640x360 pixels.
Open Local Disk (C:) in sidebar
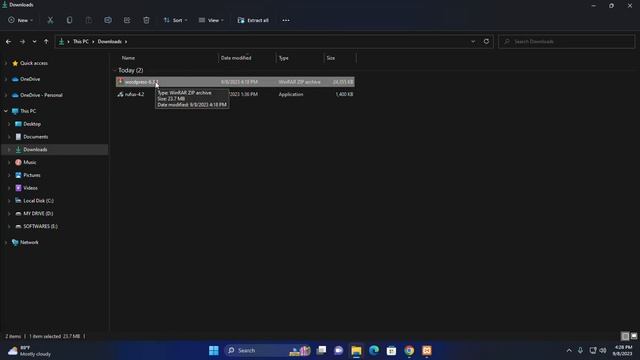tap(38, 201)
